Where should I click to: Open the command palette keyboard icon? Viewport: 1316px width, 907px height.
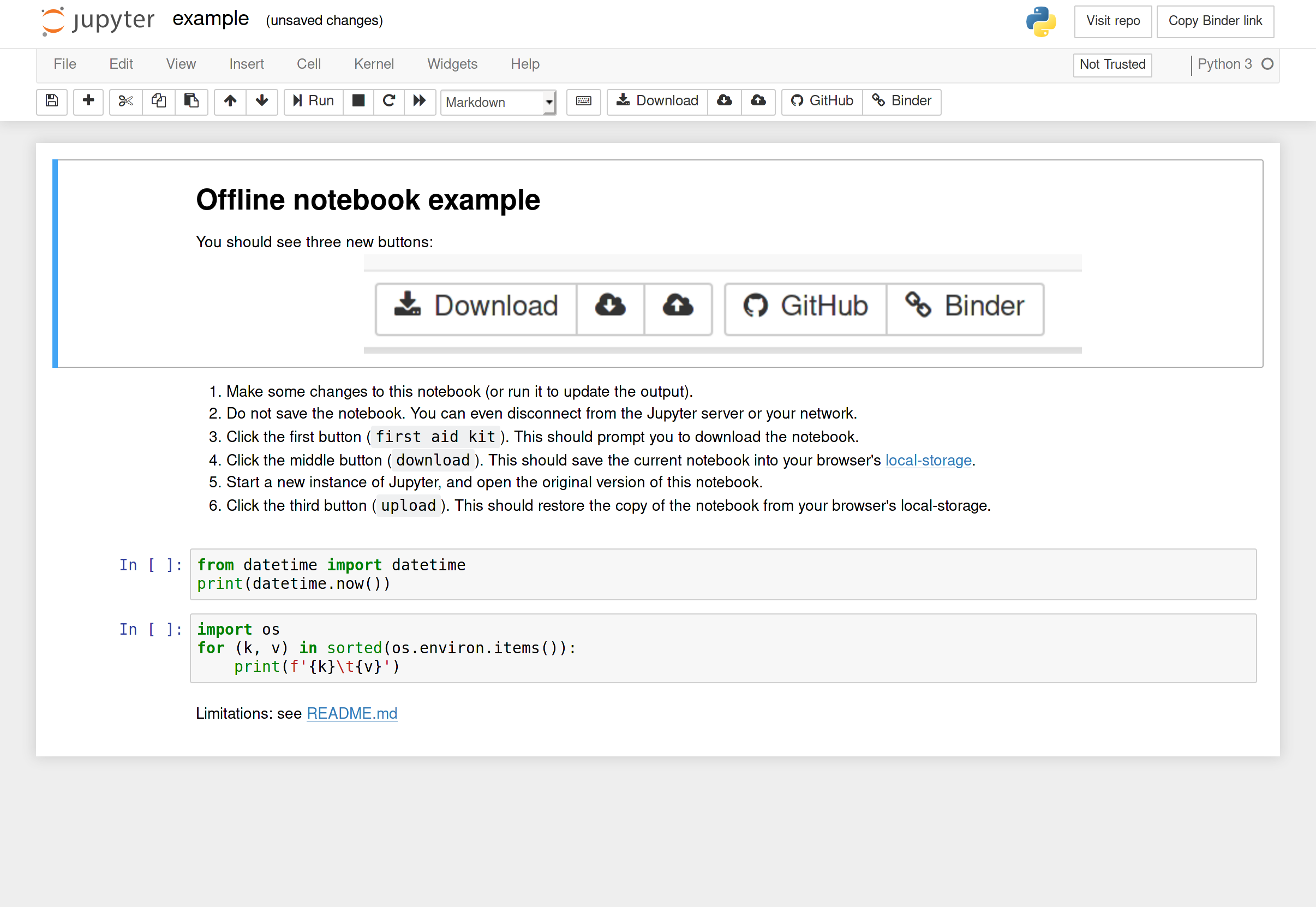point(584,101)
